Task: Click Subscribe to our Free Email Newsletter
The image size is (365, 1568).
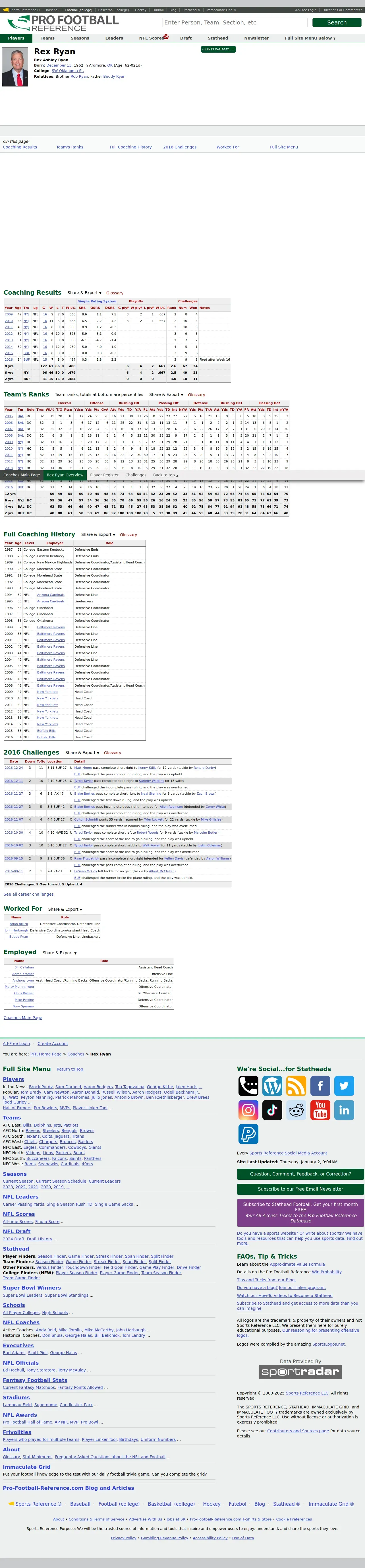Action: [x=300, y=1189]
